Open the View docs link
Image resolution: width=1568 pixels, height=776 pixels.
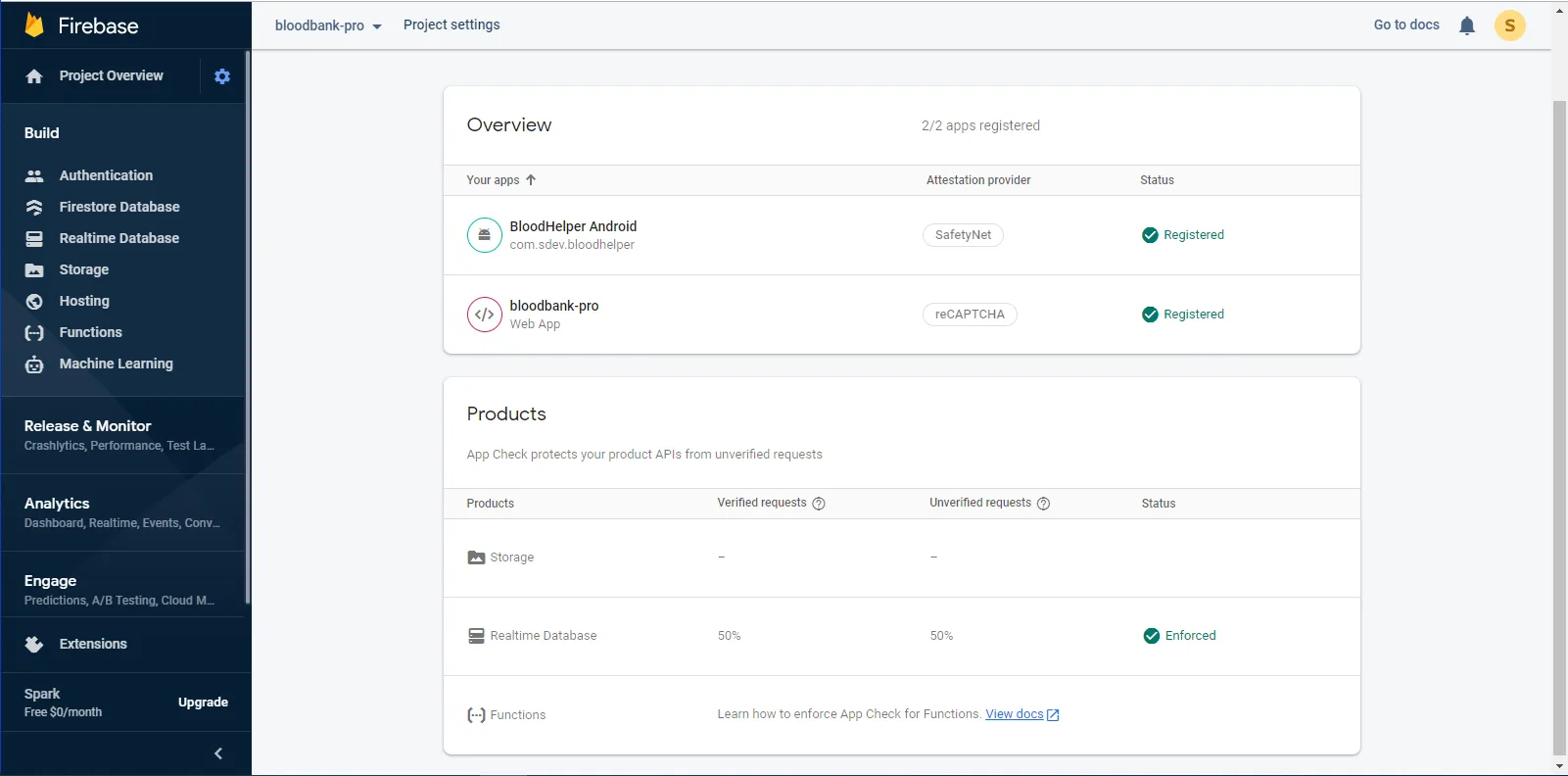[x=1015, y=714]
